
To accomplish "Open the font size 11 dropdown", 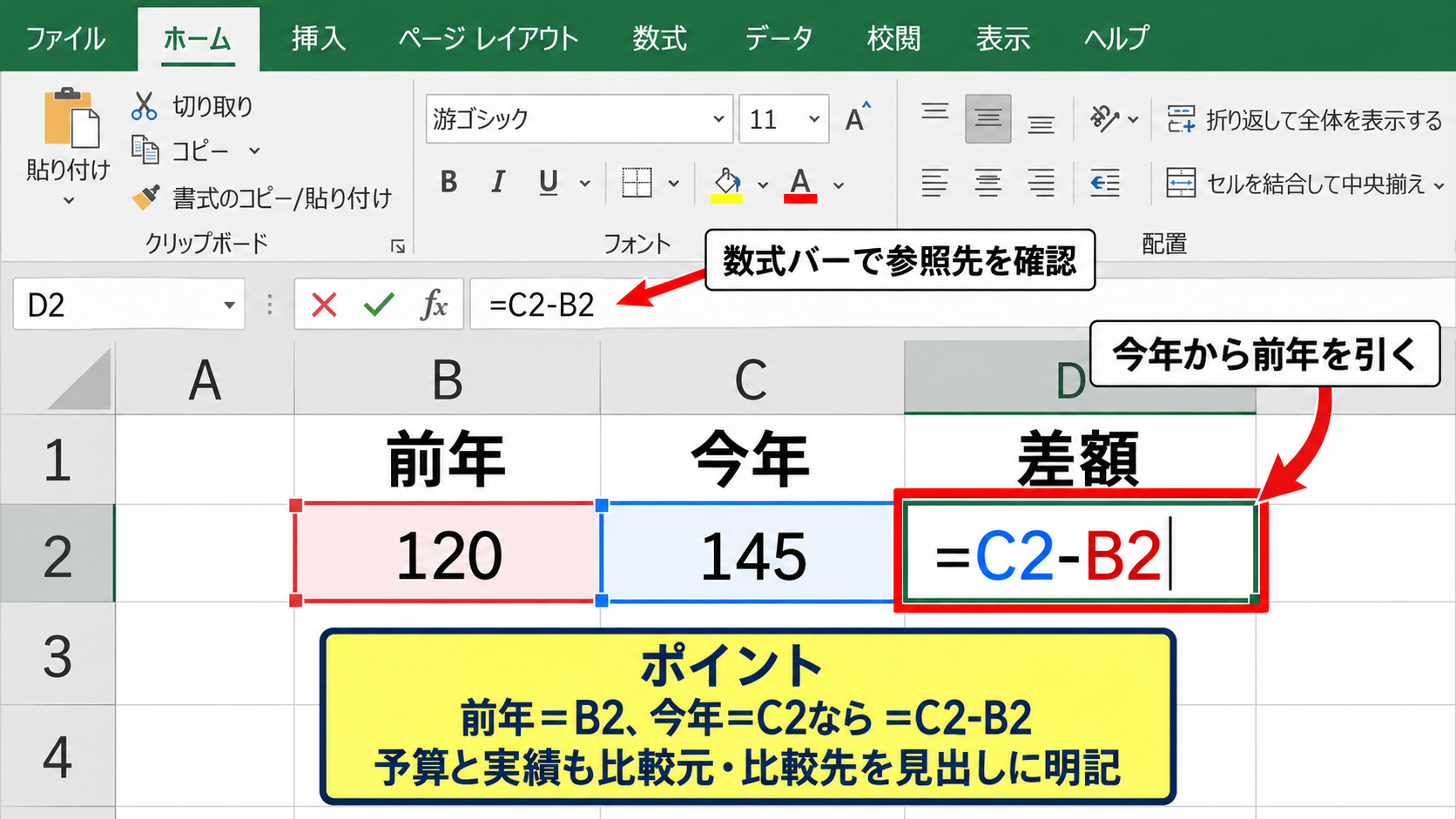I will (813, 118).
